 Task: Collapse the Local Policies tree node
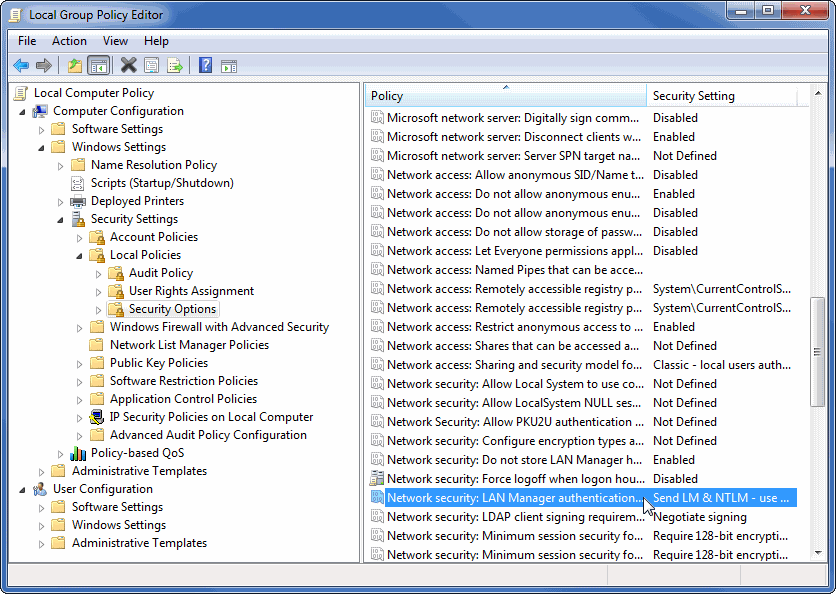tap(80, 255)
